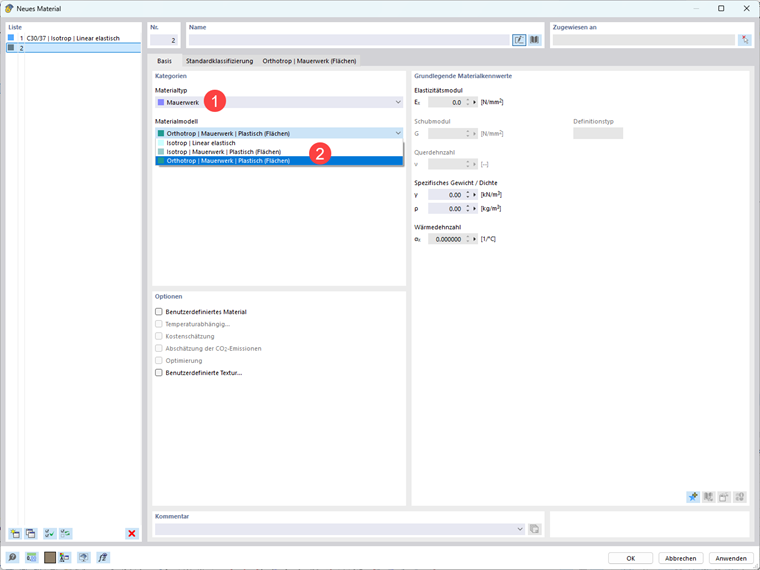Maximize the Neues Material window

pyautogui.click(x=721, y=8)
